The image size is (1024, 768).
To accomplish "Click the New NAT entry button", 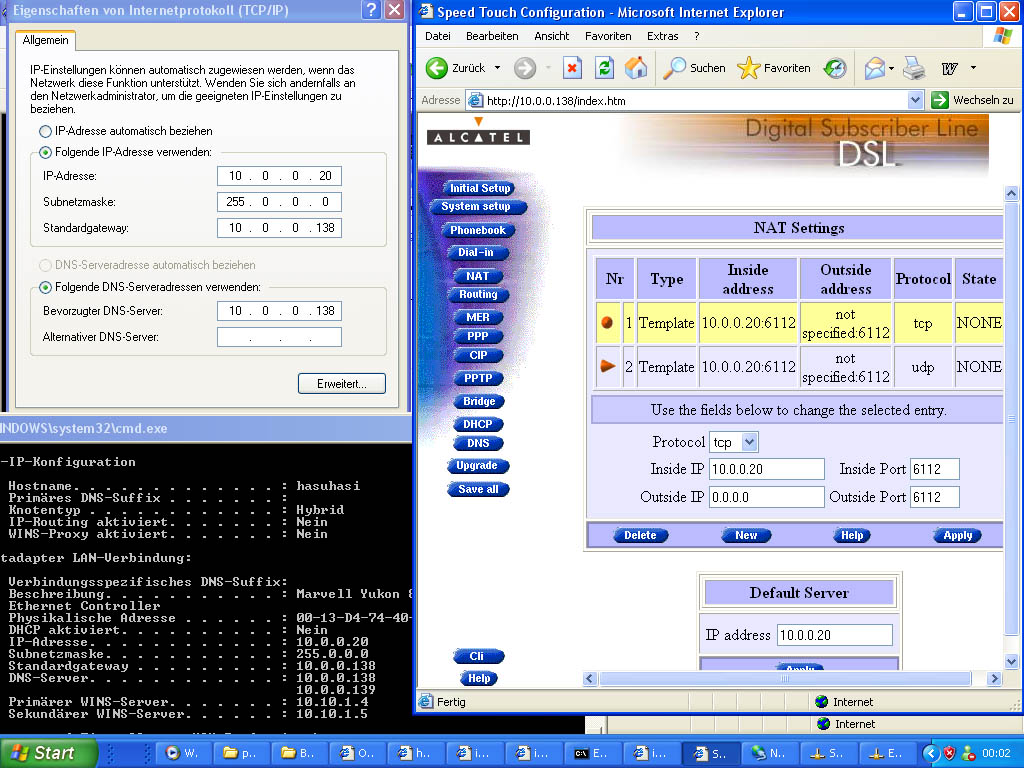I will 746,535.
